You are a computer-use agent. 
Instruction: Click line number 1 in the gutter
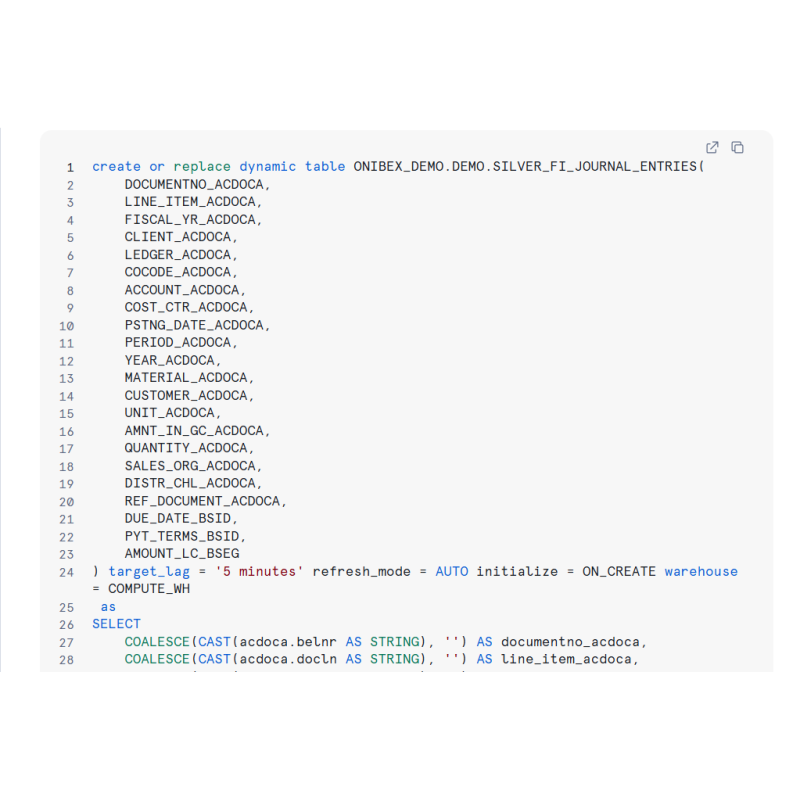pos(70,167)
